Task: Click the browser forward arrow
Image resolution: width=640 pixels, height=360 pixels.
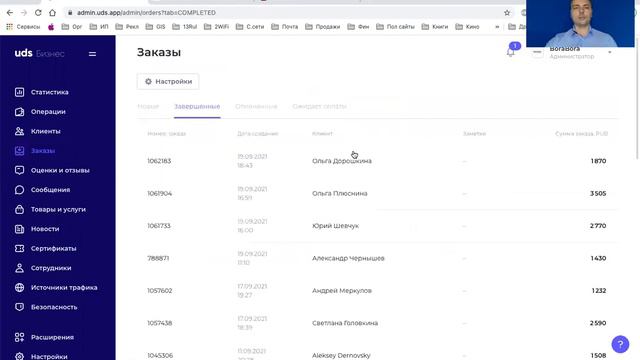Action: pos(24,13)
